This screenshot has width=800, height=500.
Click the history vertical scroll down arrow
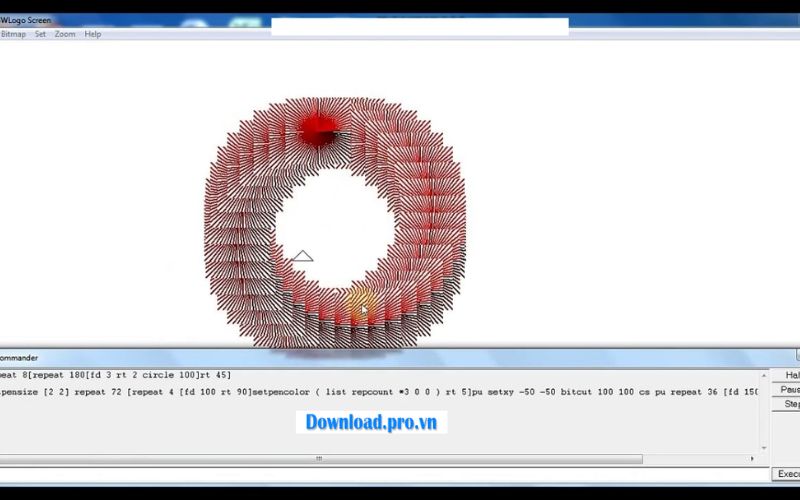765,448
